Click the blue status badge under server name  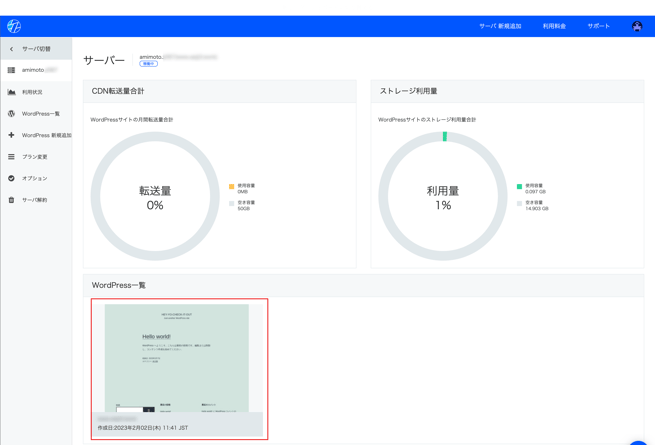[x=148, y=64]
